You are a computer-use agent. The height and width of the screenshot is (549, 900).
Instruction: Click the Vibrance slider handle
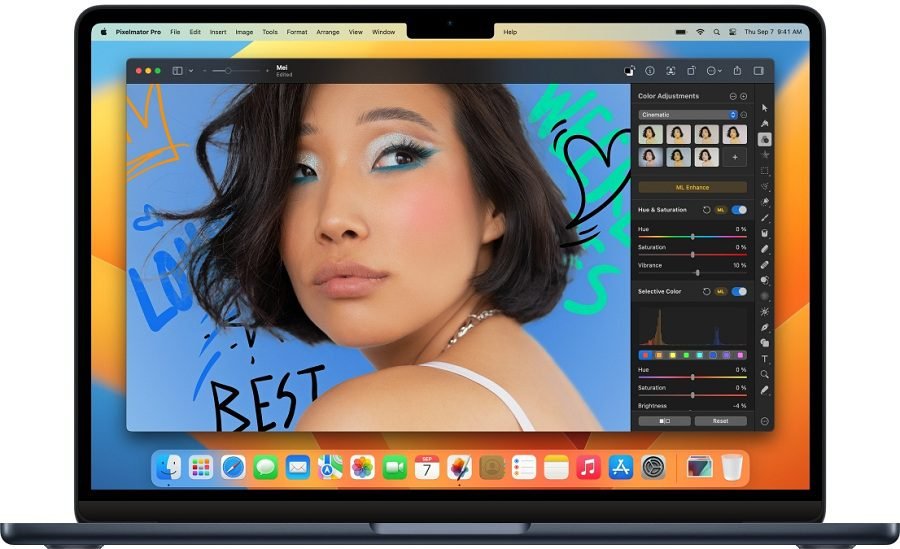pos(697,272)
